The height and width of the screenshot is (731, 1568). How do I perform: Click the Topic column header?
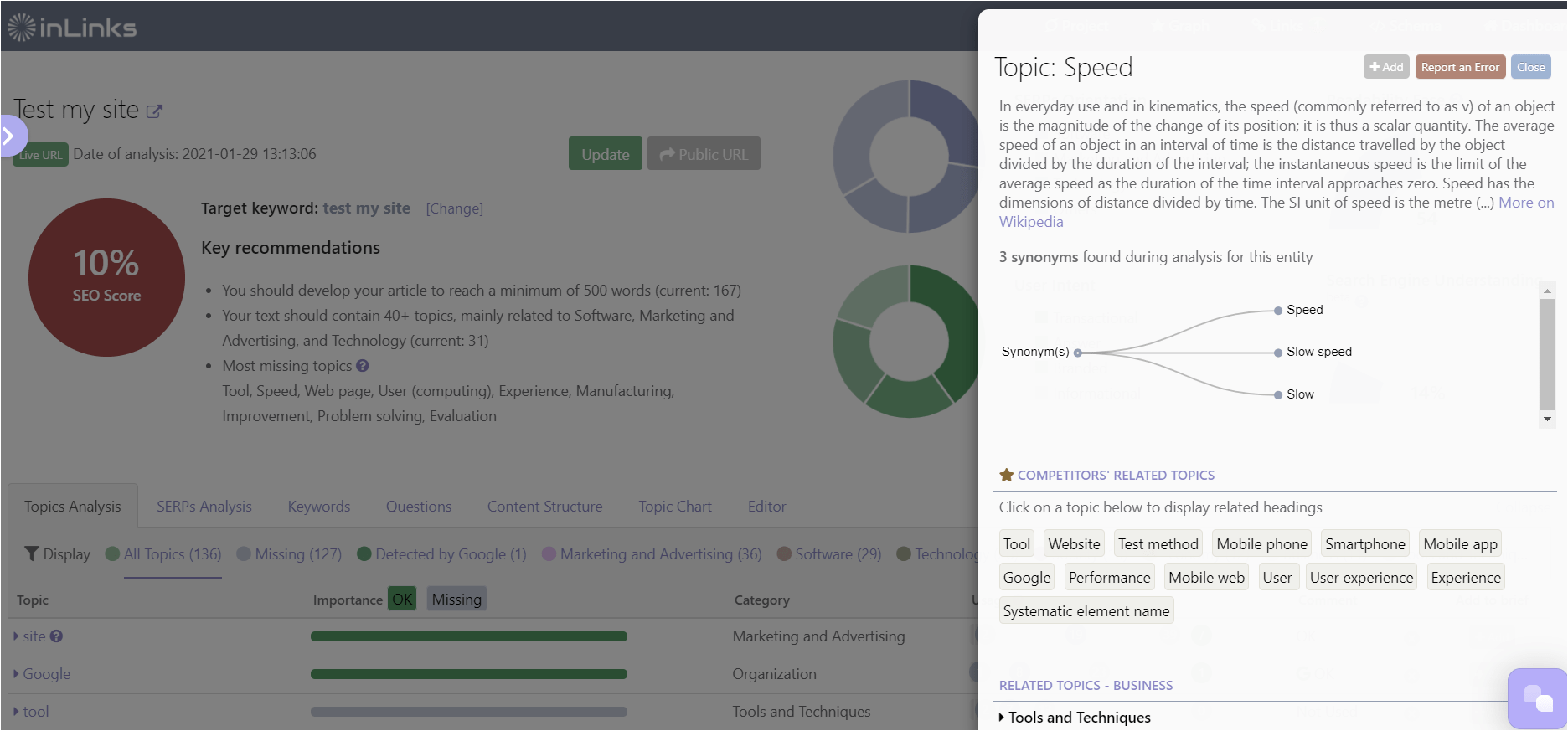point(33,600)
